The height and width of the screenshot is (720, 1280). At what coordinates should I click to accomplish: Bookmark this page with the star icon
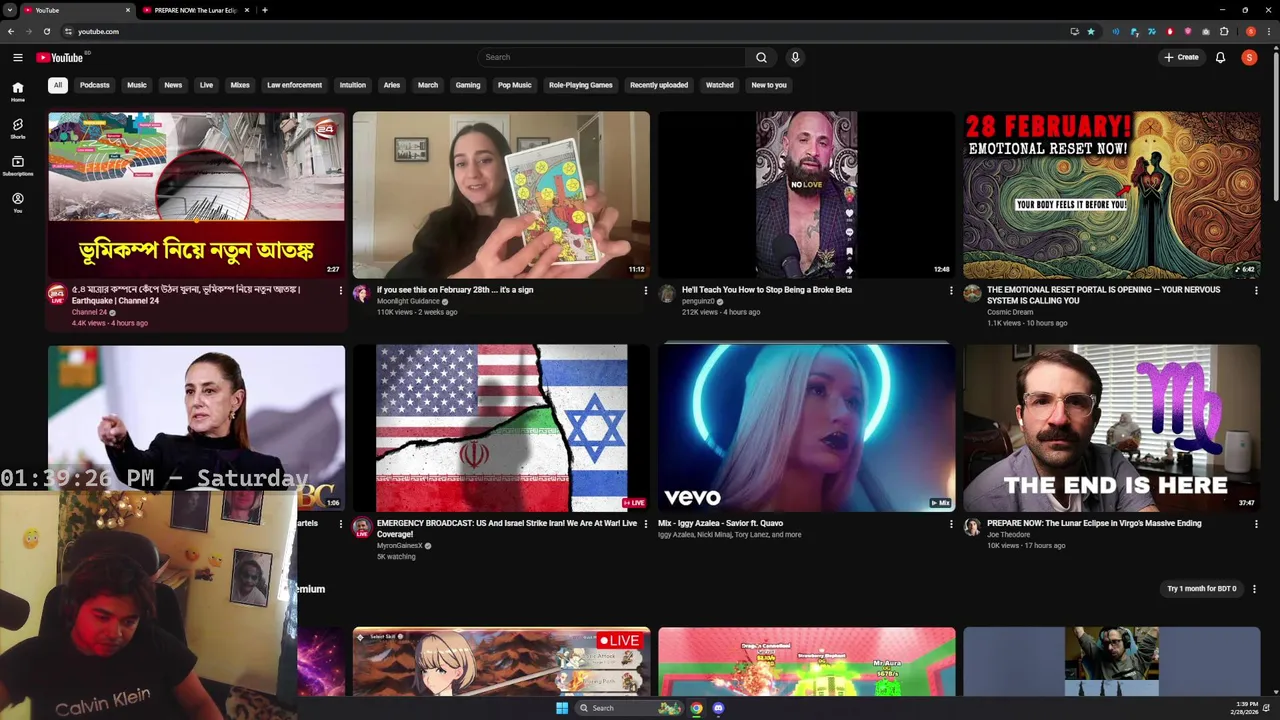point(1090,31)
